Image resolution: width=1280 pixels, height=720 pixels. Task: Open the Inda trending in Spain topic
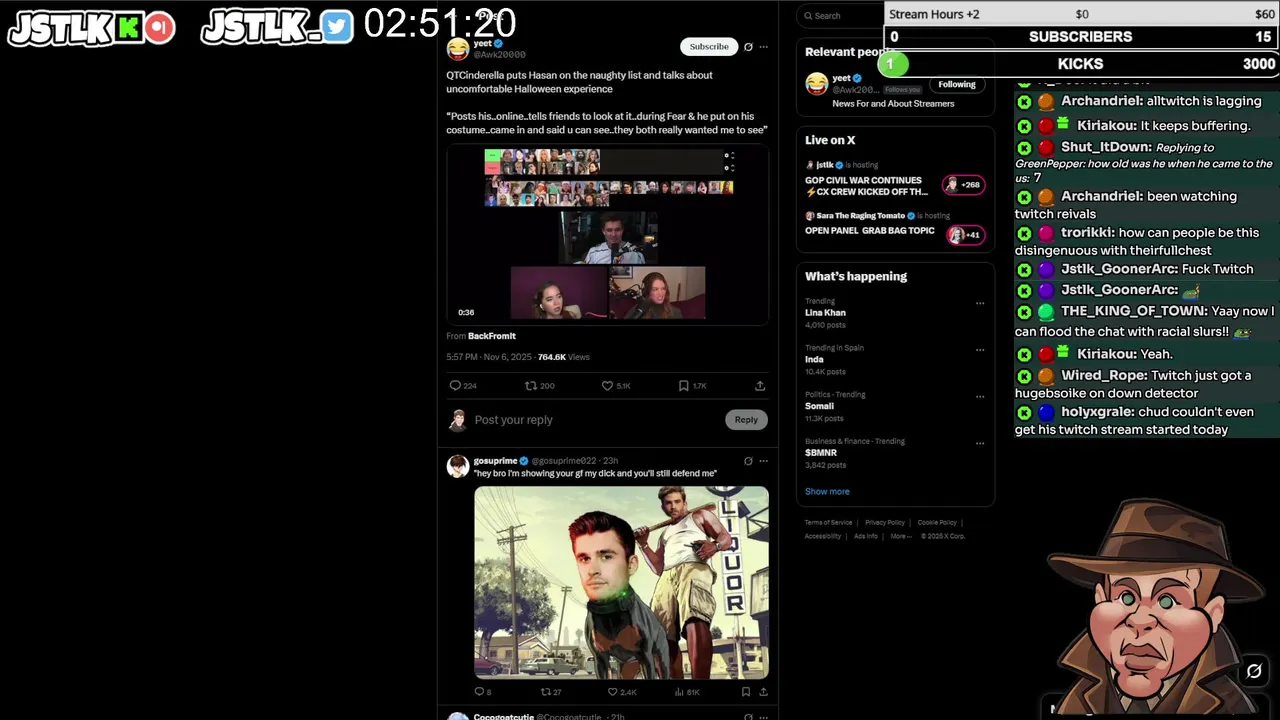[814, 359]
